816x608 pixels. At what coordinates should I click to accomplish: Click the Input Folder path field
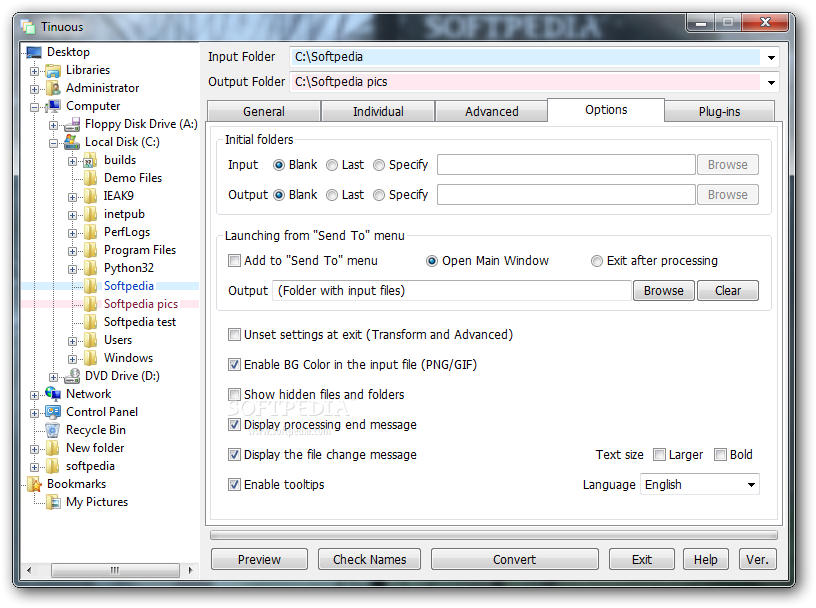[x=526, y=57]
